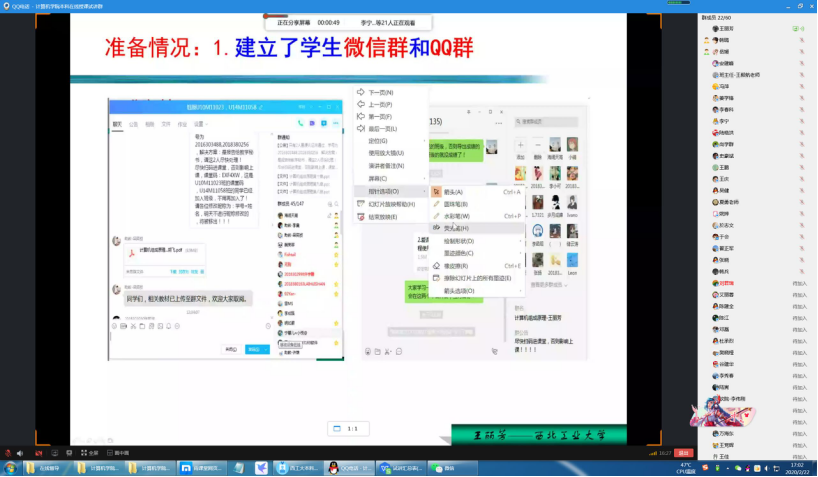818x477 pixels.
Task: Expand the 墨迹颜色 ink color submenu
Action: pyautogui.click(x=460, y=253)
